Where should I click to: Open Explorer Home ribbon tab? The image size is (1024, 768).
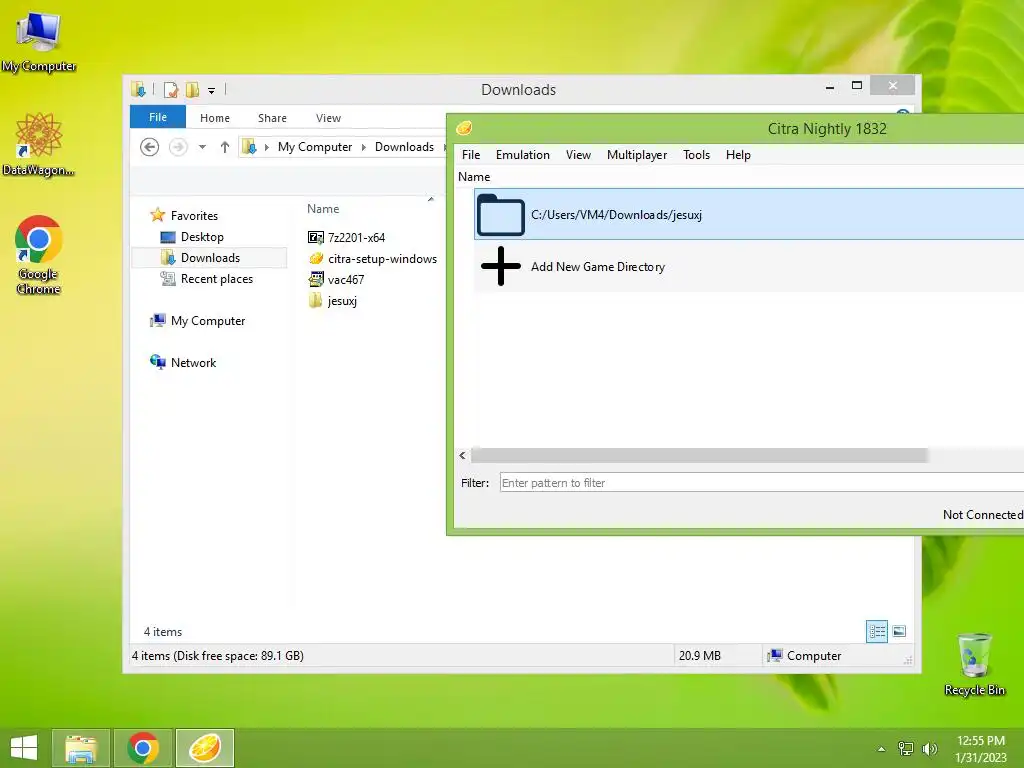click(x=215, y=118)
